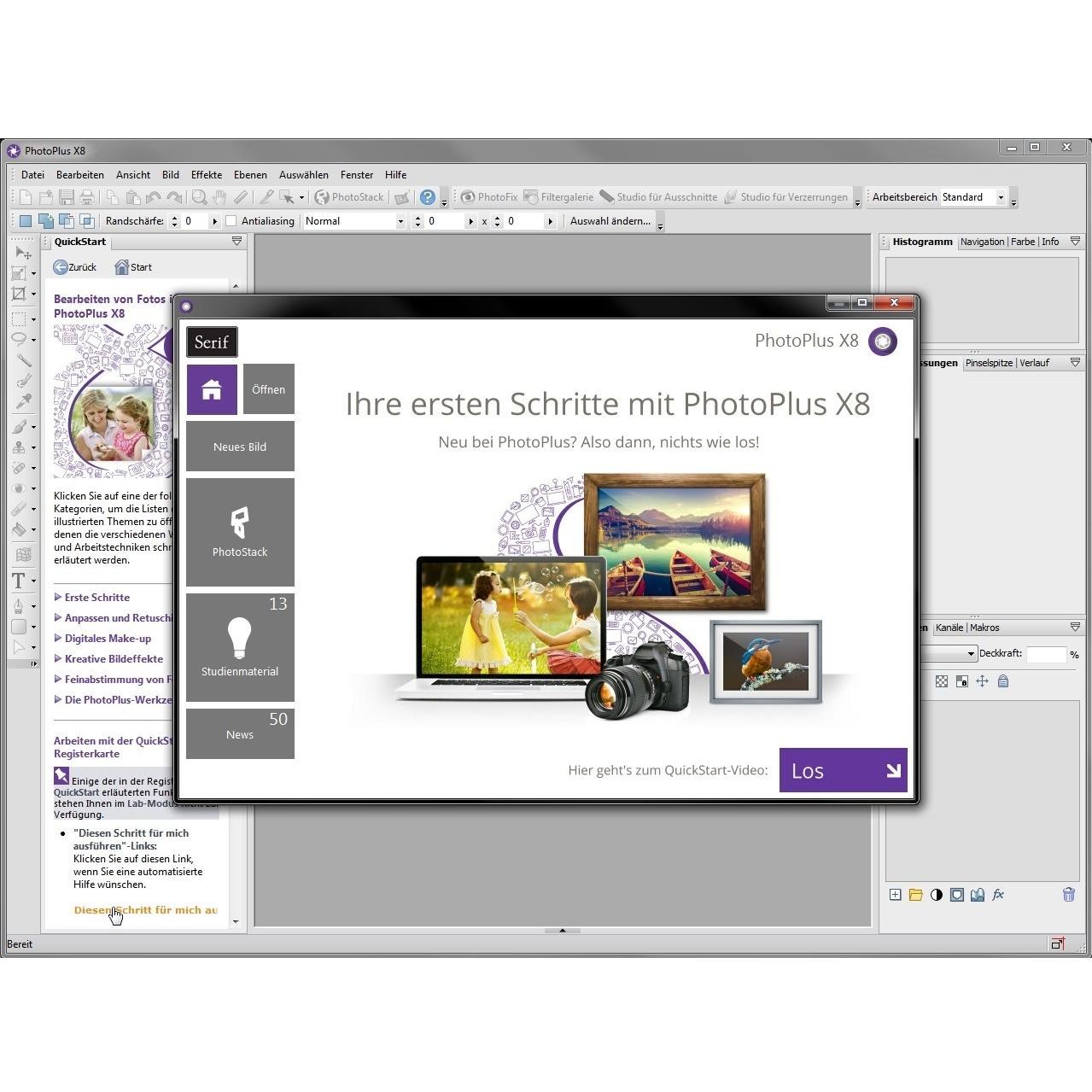Select the Flood Fill bucket tool
This screenshot has height=1092, width=1092.
click(x=19, y=529)
